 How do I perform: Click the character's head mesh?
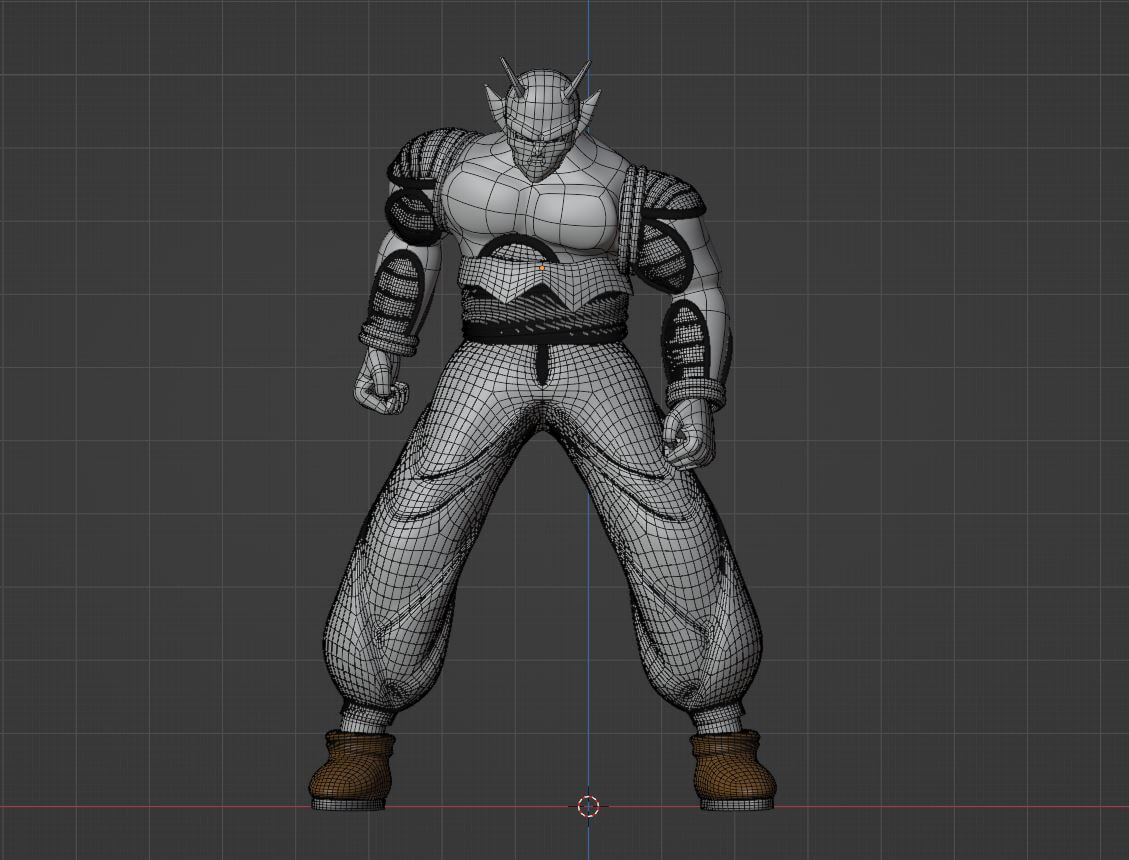pos(541,122)
